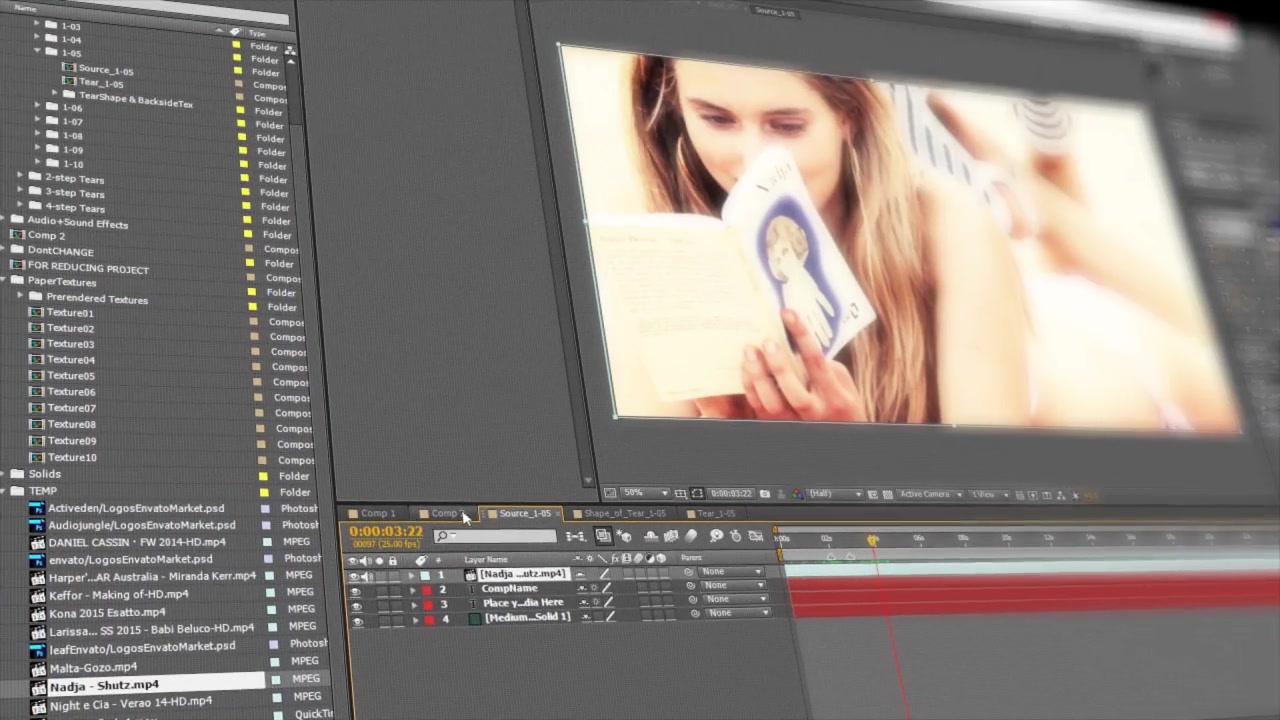Click Always Preview This View icon
The height and width of the screenshot is (720, 1280).
coord(610,494)
